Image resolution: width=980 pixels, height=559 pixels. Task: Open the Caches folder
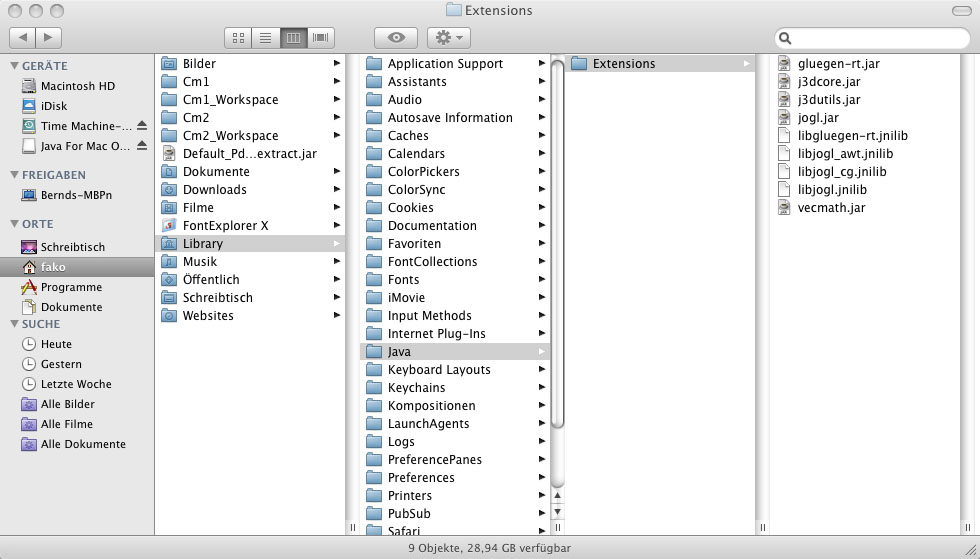pos(455,135)
